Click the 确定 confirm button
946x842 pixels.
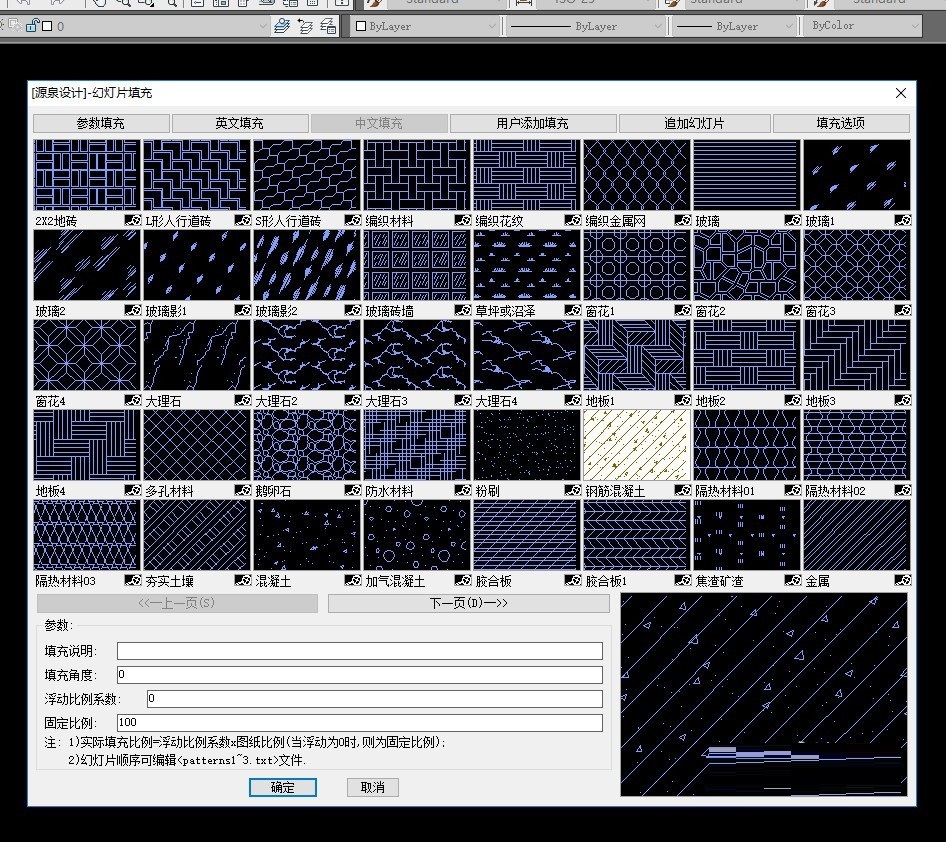coord(282,787)
